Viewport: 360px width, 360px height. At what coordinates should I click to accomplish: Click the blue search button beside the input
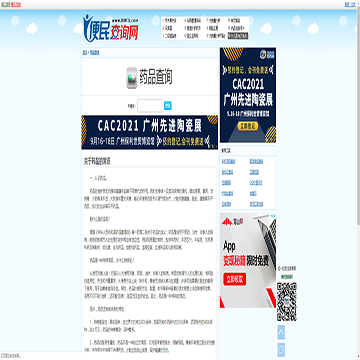point(168,106)
